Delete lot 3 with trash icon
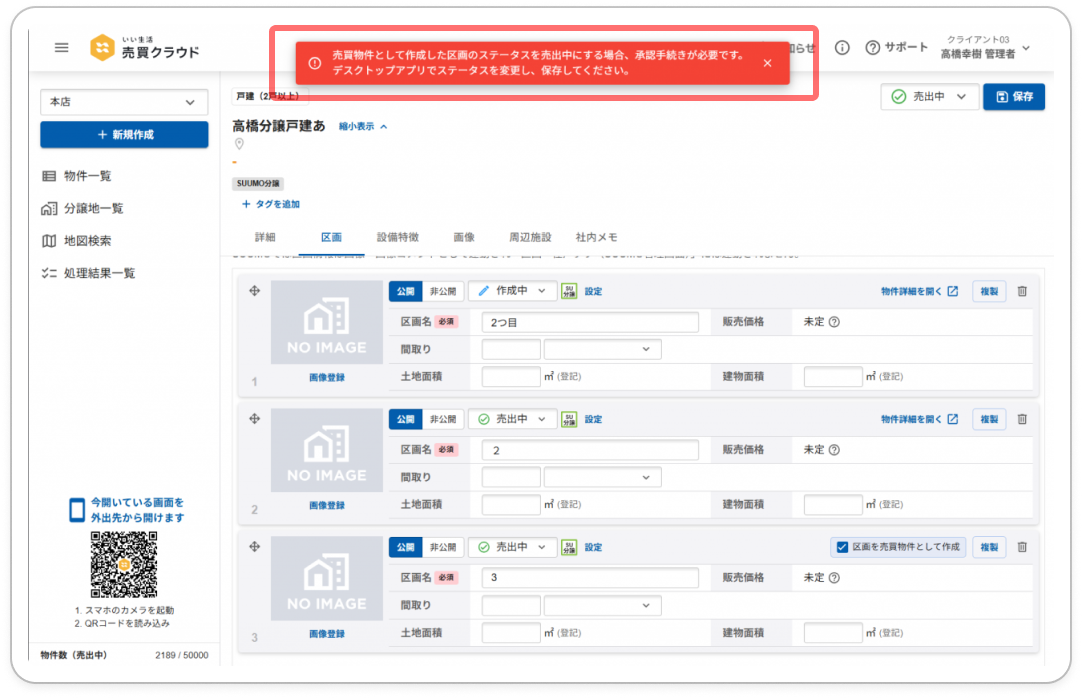Viewport: 1082px width, 698px height. pos(1022,547)
